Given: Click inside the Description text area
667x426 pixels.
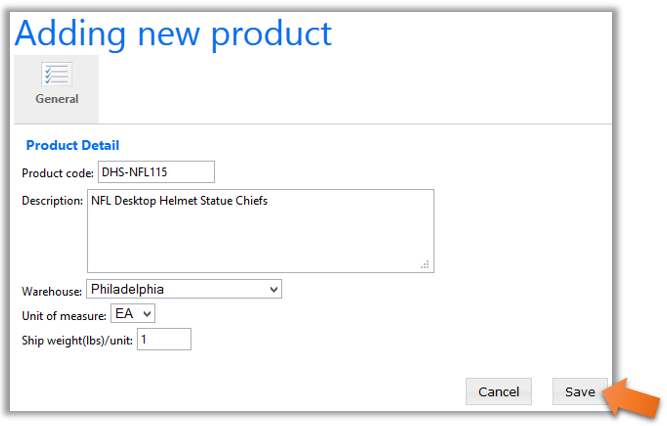Looking at the screenshot, I should click(x=260, y=231).
